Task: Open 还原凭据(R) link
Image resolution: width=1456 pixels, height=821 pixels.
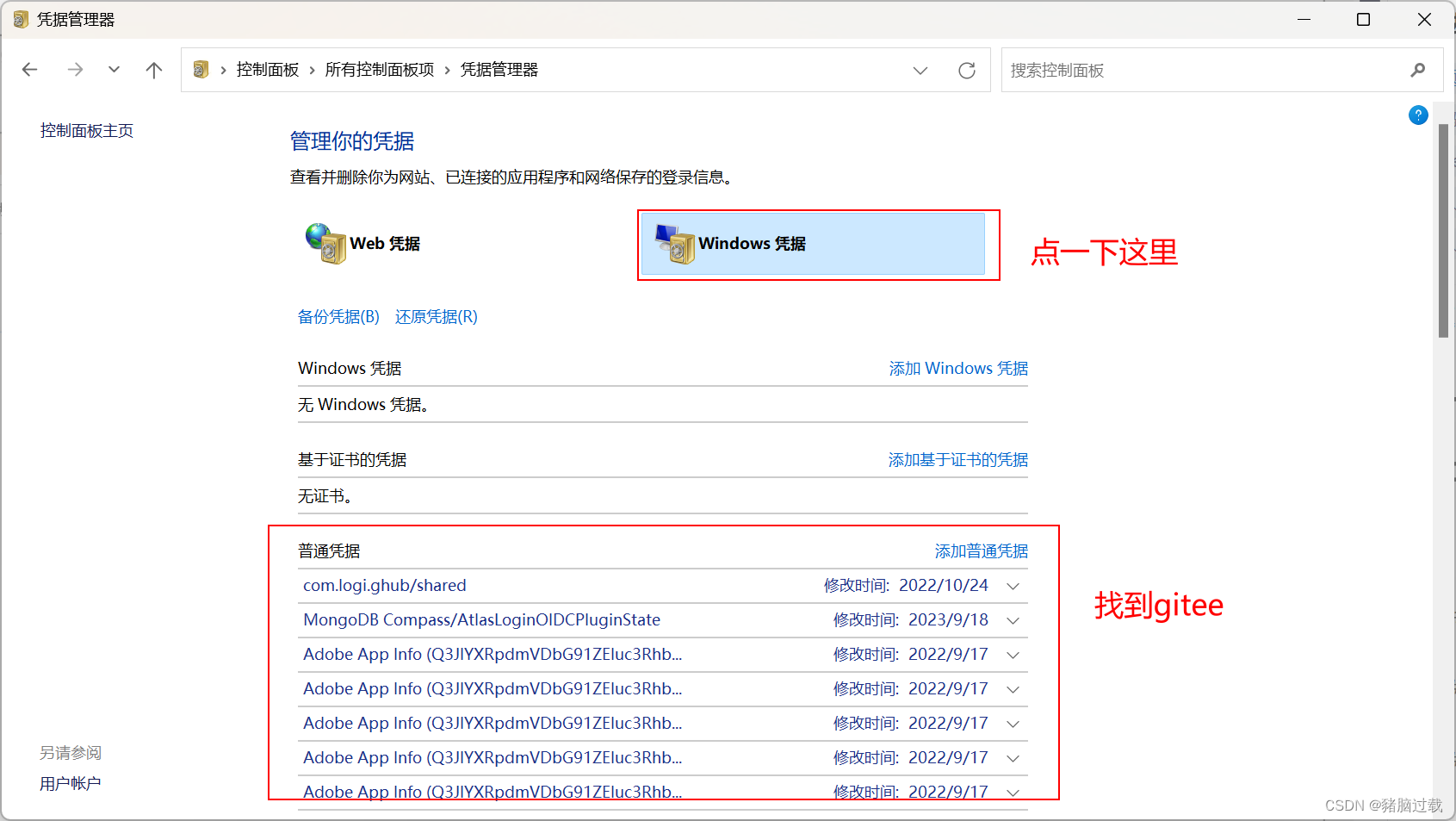Action: pyautogui.click(x=437, y=316)
